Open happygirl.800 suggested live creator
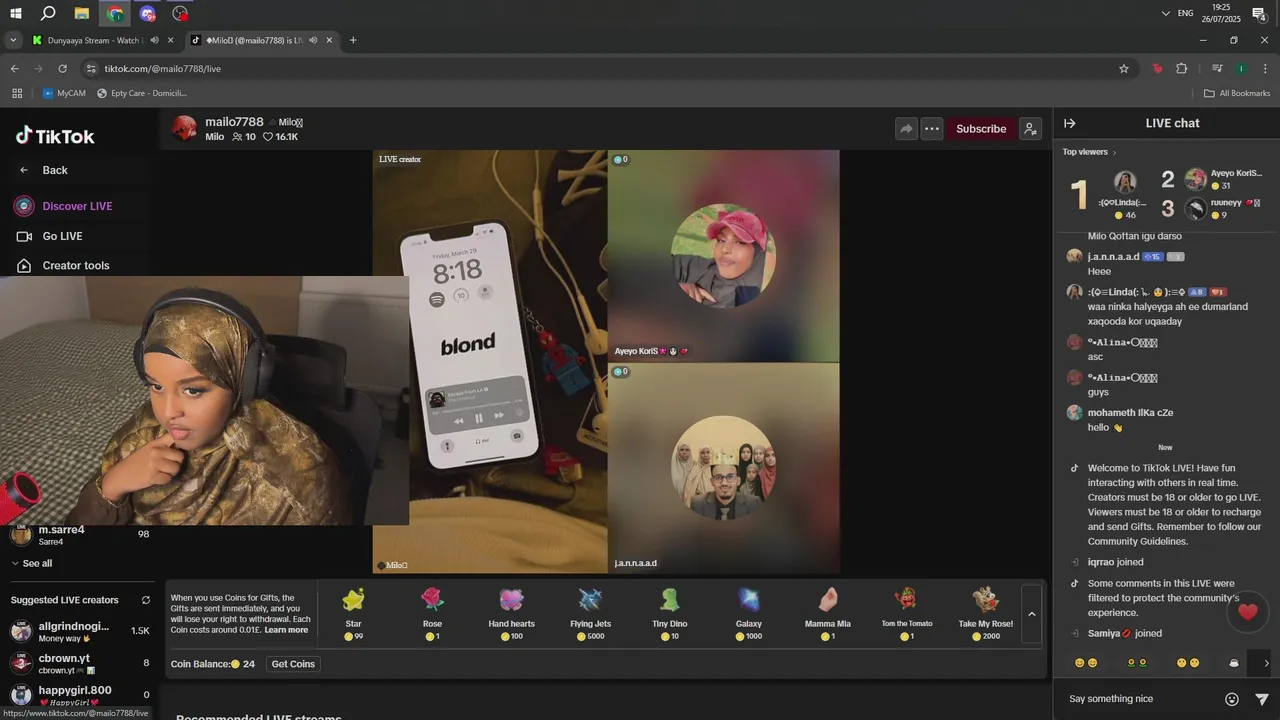The height and width of the screenshot is (720, 1280). (80, 695)
